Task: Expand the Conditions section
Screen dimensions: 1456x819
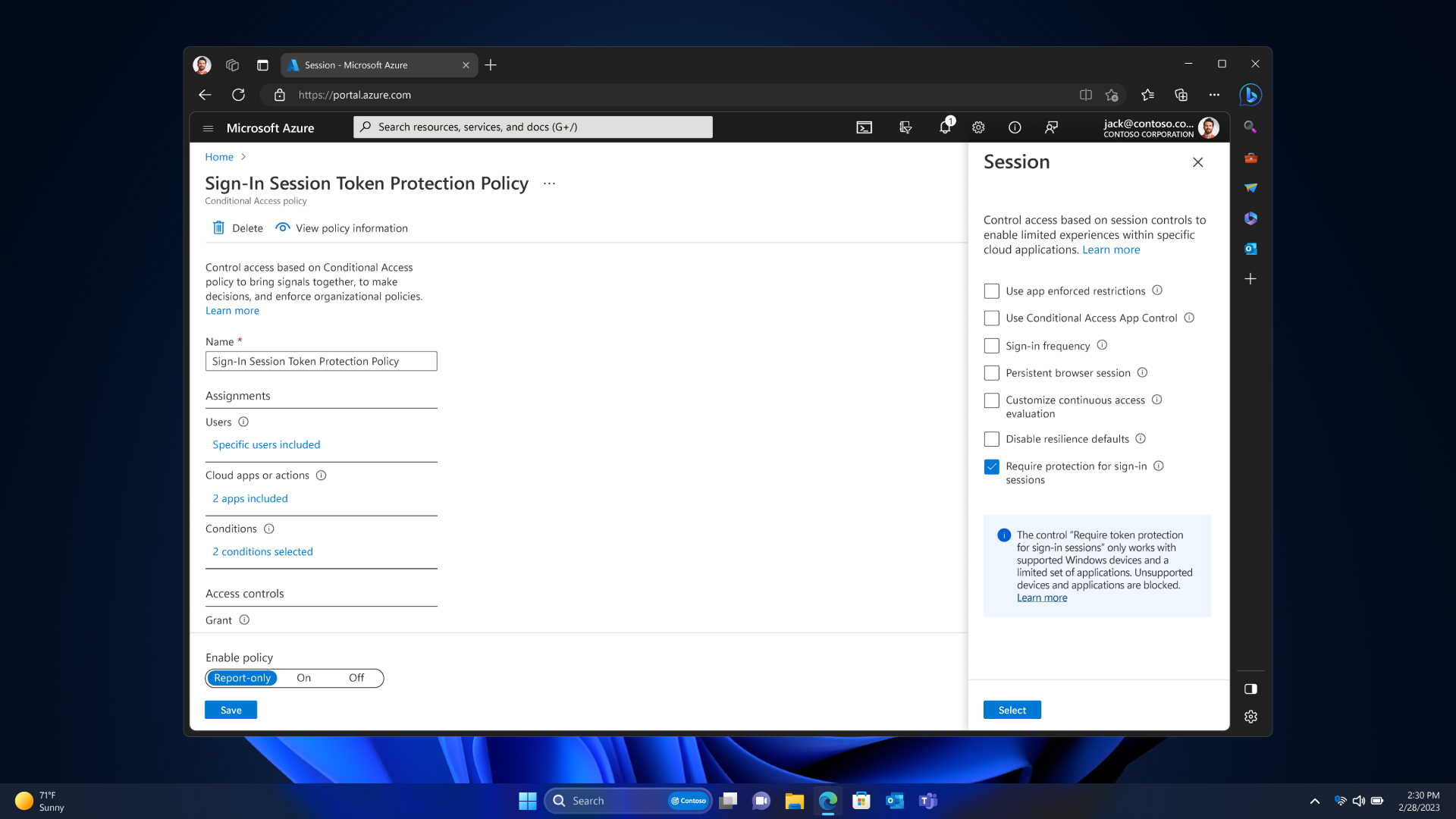Action: [x=263, y=551]
